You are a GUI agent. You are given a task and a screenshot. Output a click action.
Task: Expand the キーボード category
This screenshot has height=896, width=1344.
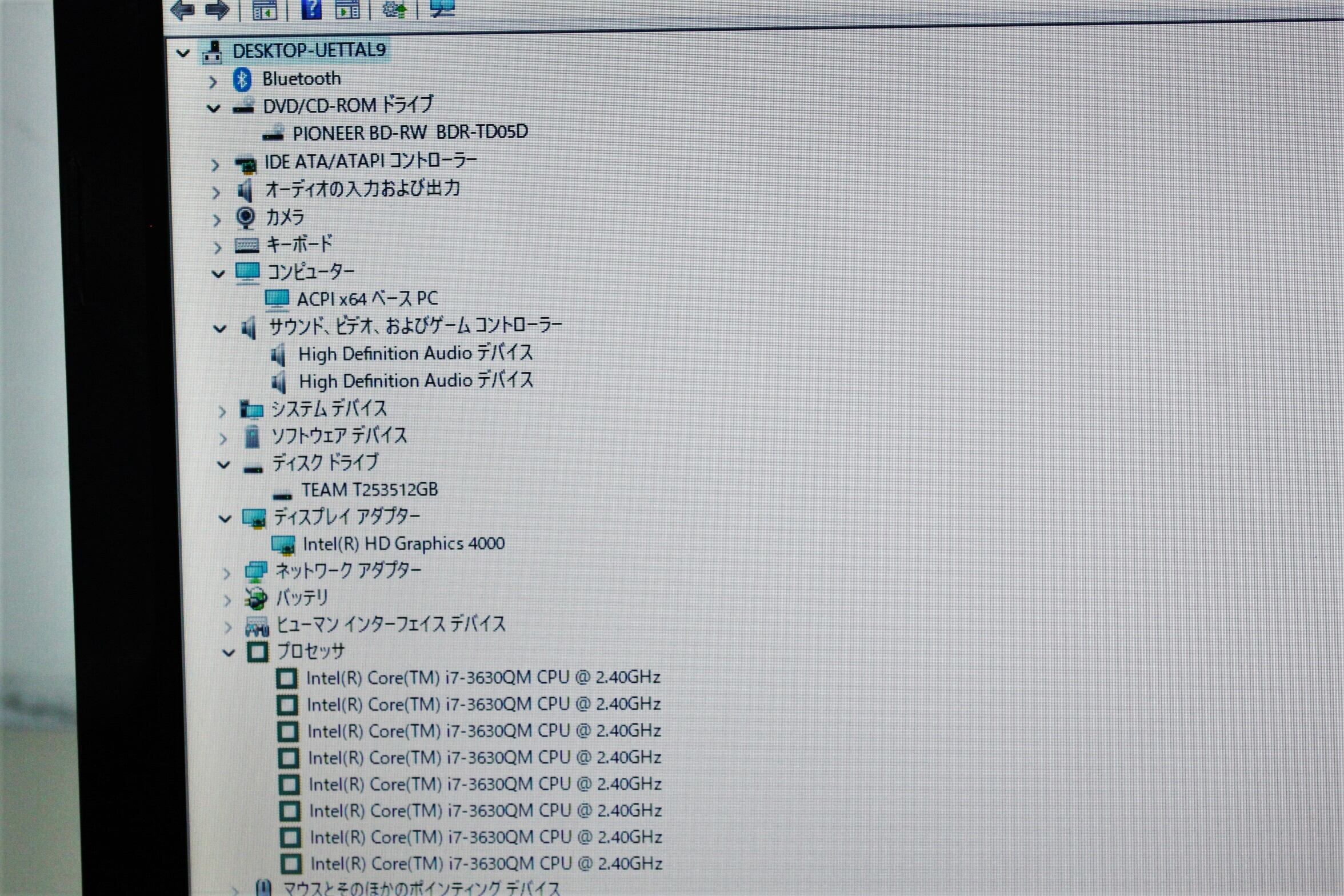(x=217, y=247)
